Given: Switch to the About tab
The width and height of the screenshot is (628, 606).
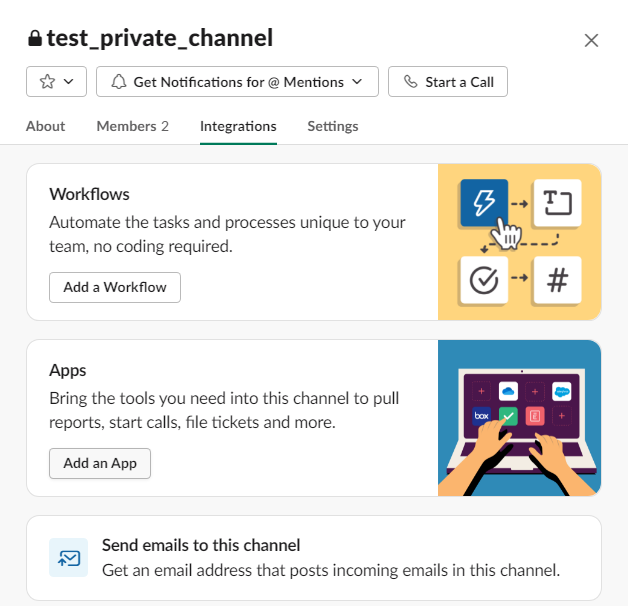Looking at the screenshot, I should tap(45, 126).
